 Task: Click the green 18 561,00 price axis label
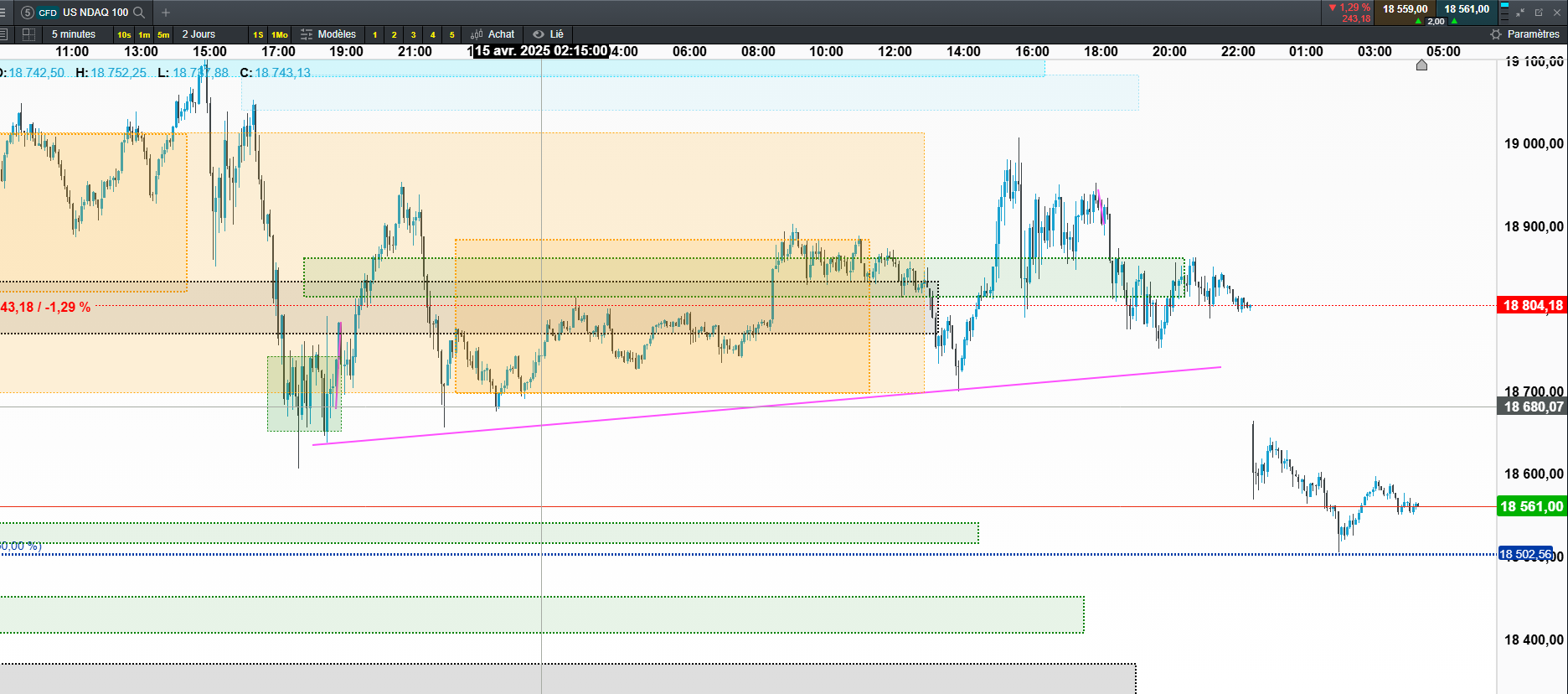pos(1531,506)
